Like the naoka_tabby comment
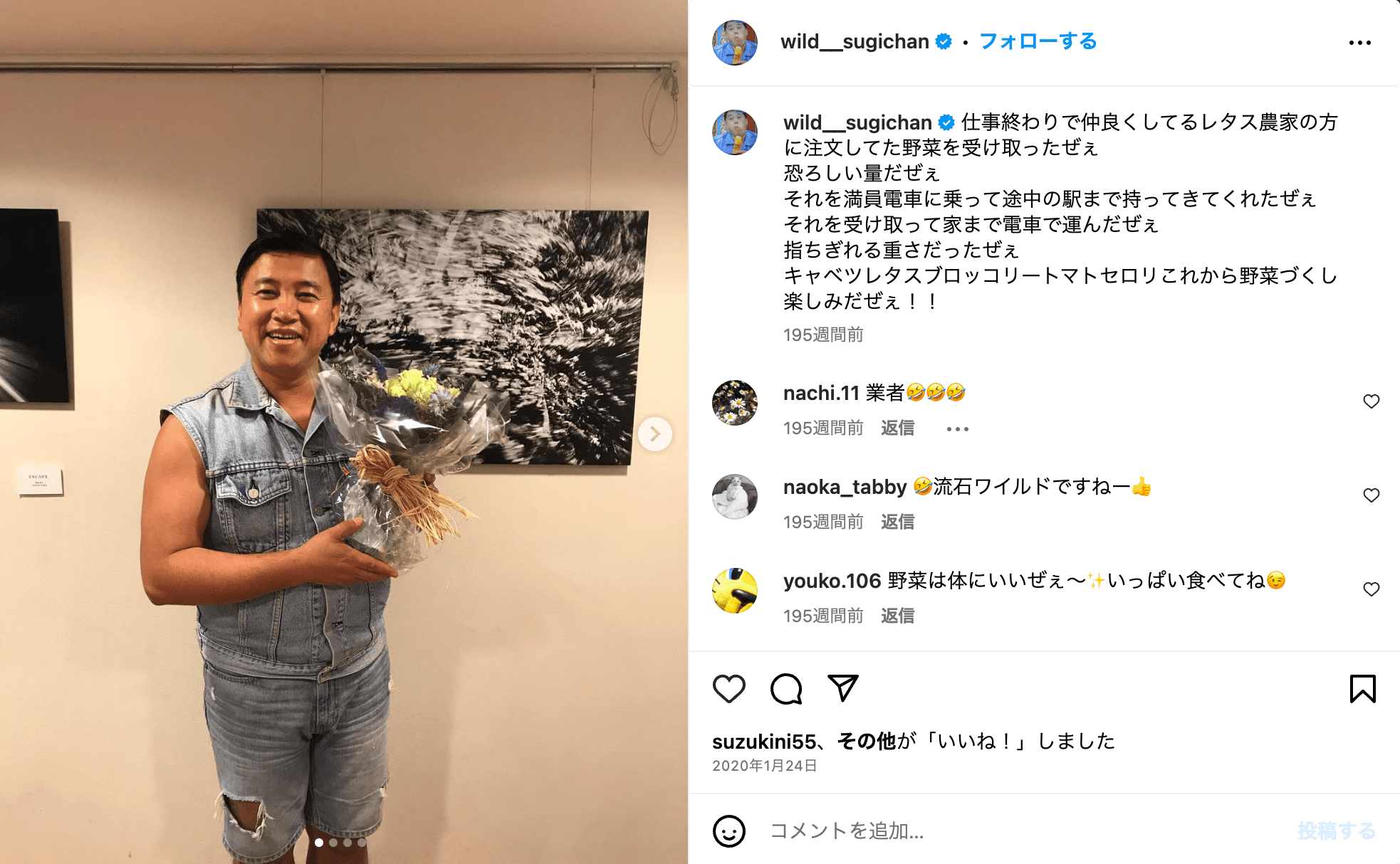The height and width of the screenshot is (864, 1400). click(1371, 495)
